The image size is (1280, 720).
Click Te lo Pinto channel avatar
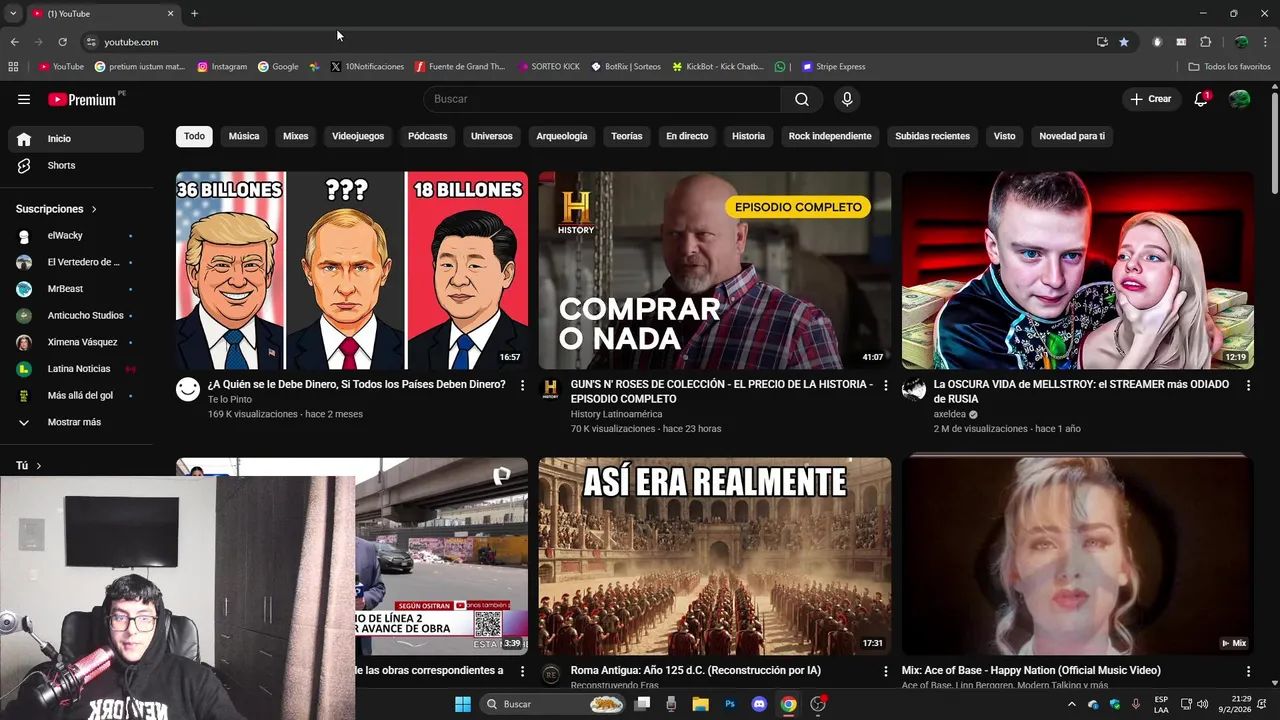point(188,389)
